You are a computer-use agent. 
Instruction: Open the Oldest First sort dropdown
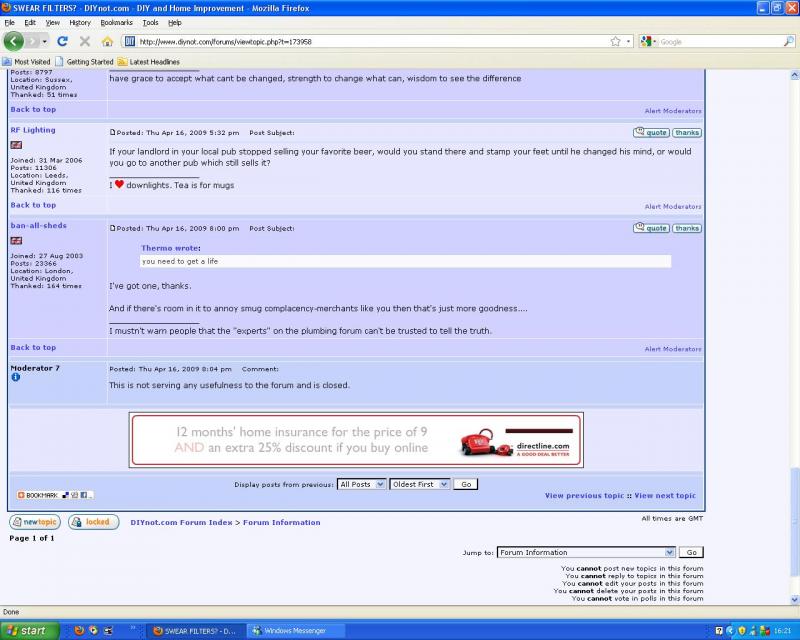[x=419, y=484]
